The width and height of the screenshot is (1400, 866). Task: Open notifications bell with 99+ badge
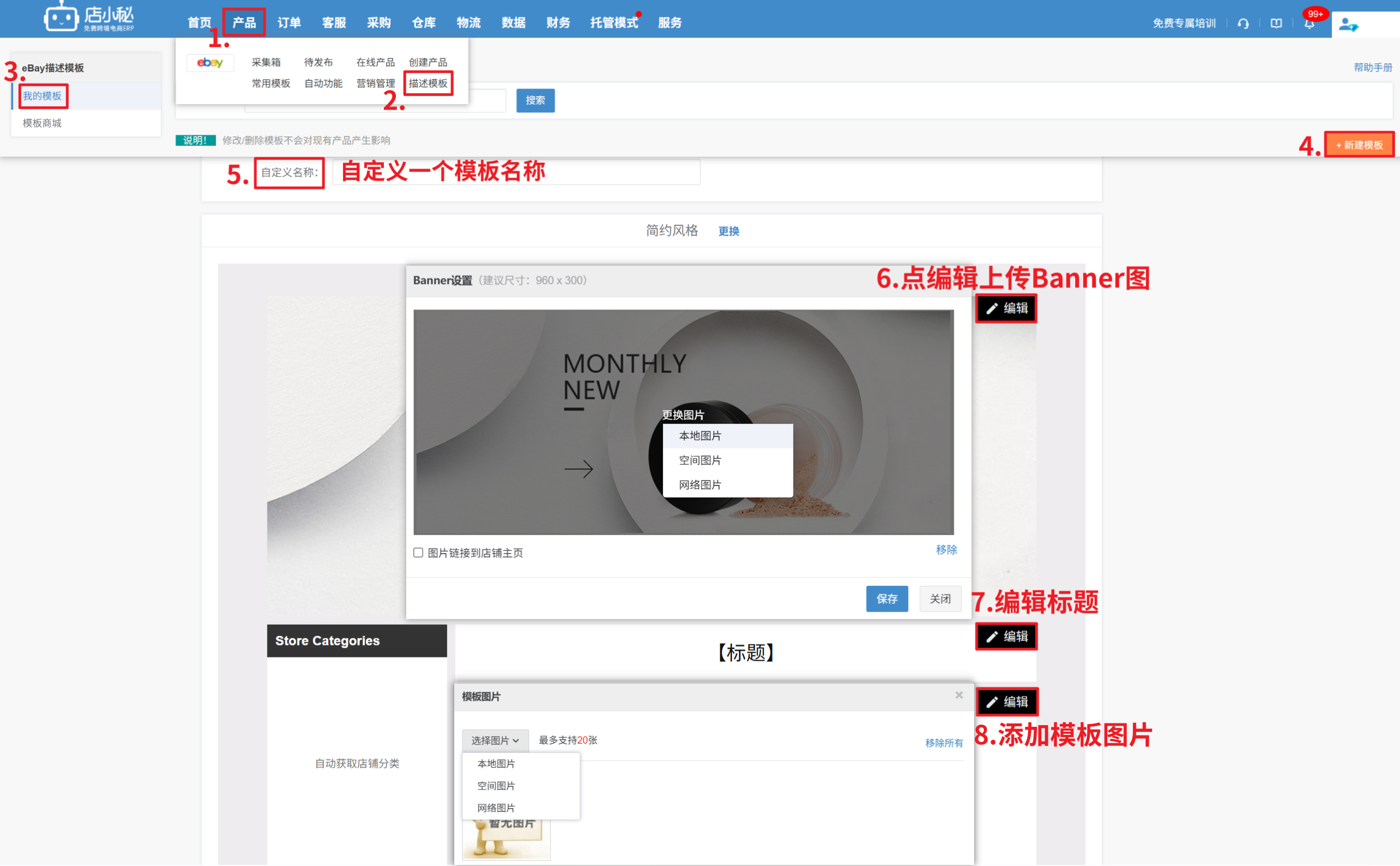pos(1309,23)
